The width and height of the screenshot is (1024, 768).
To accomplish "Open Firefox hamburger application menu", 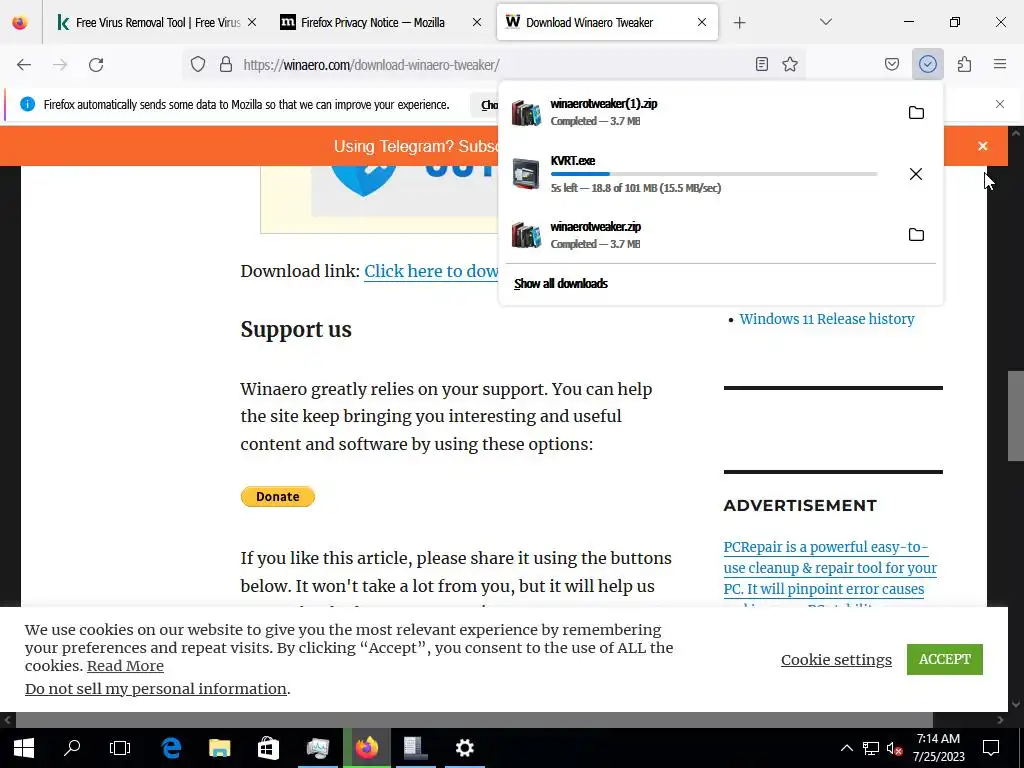I will click(x=1000, y=64).
